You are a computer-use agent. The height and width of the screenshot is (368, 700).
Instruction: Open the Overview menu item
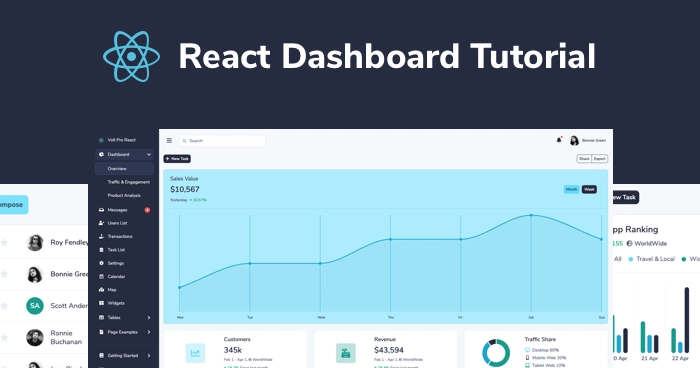pyautogui.click(x=124, y=169)
